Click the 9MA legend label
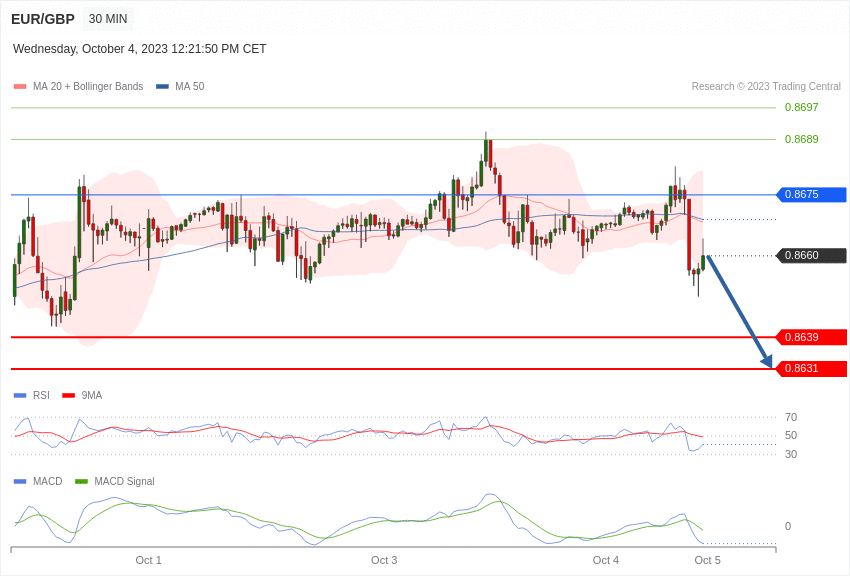The image size is (850, 576). coord(92,396)
